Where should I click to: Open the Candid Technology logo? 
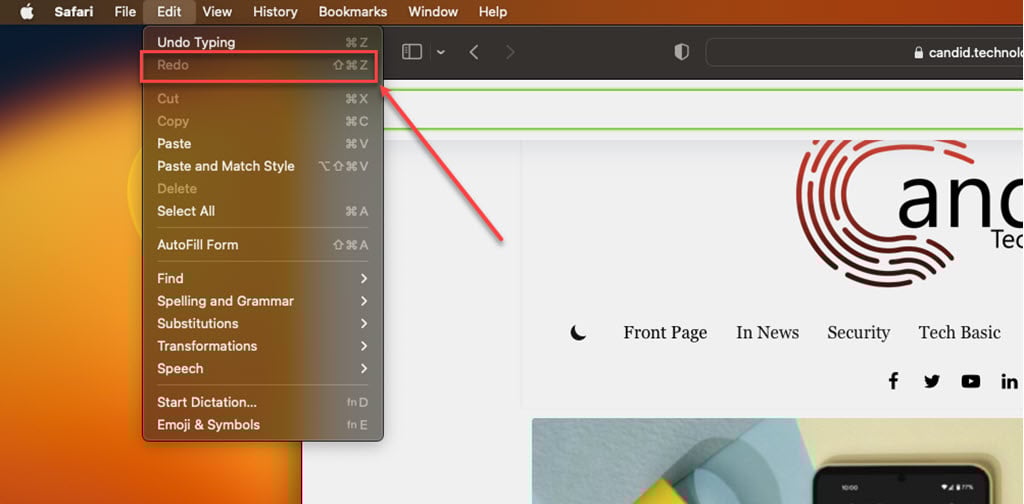[909, 213]
